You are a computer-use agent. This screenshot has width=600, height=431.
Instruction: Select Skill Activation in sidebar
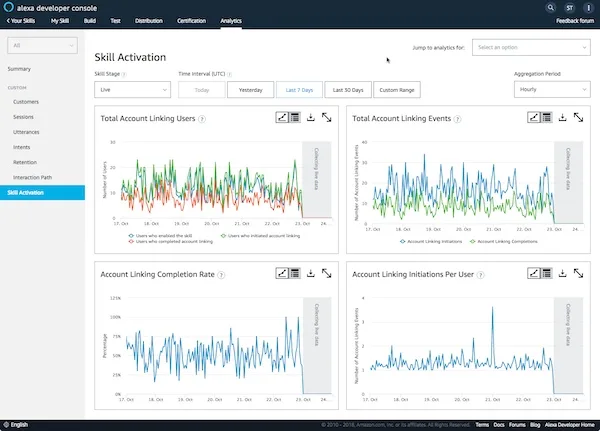(42, 193)
